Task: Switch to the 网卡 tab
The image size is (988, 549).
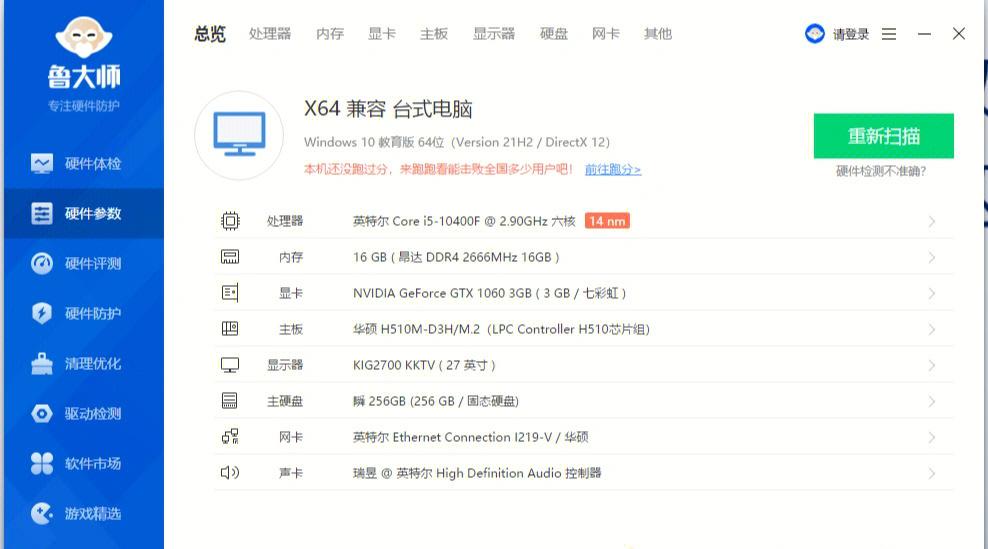Action: (606, 34)
